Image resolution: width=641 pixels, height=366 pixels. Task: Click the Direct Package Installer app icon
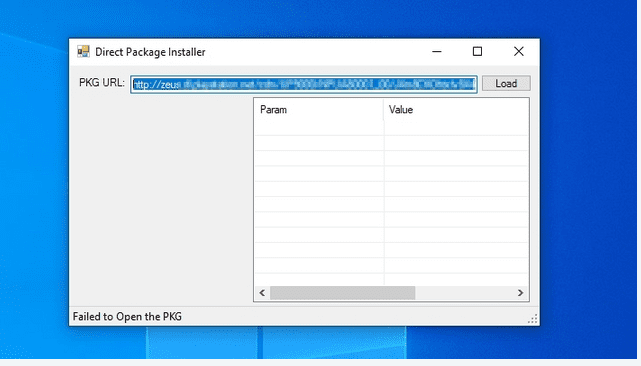(83, 52)
